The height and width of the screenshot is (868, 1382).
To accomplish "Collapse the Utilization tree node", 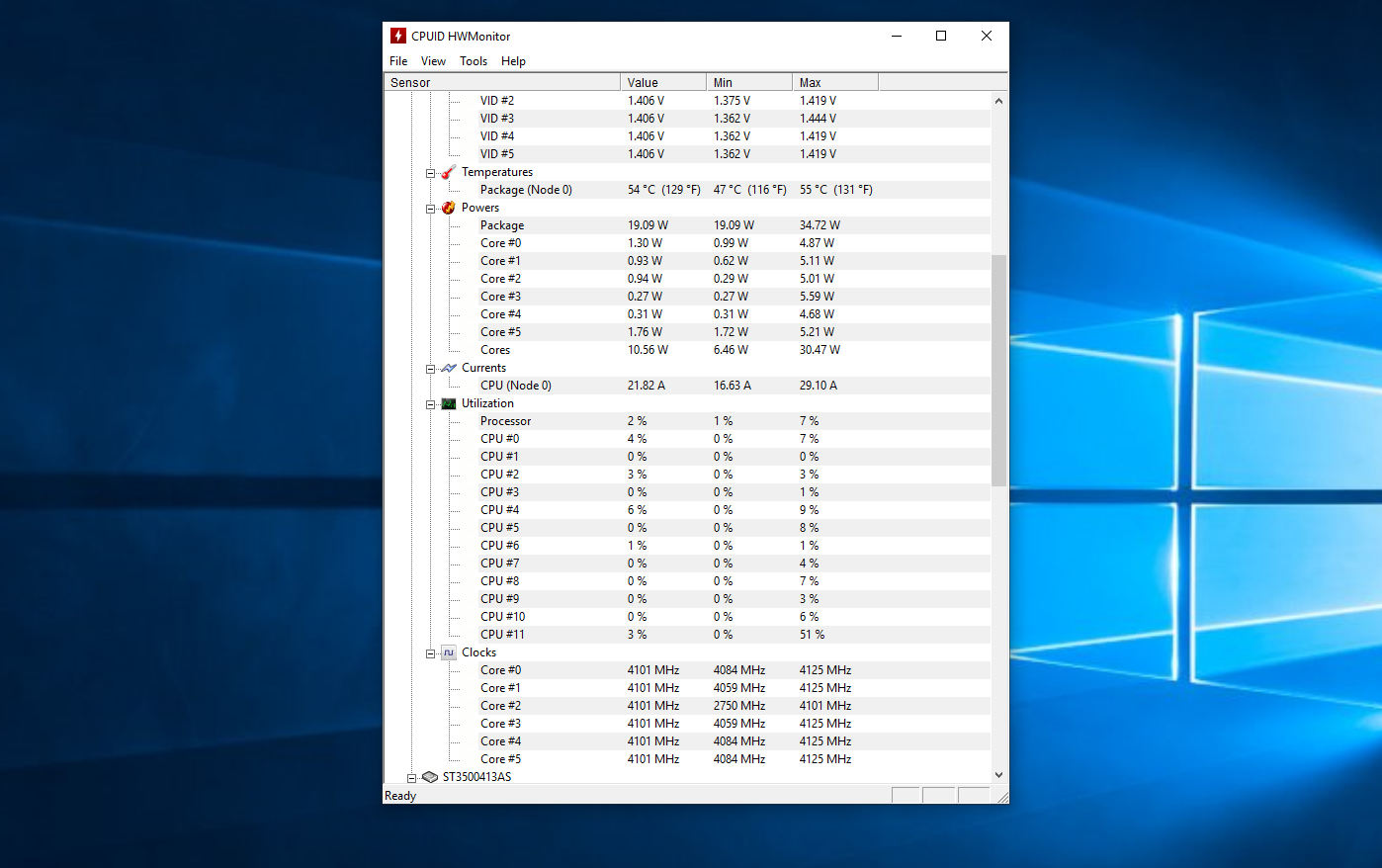I will [431, 404].
